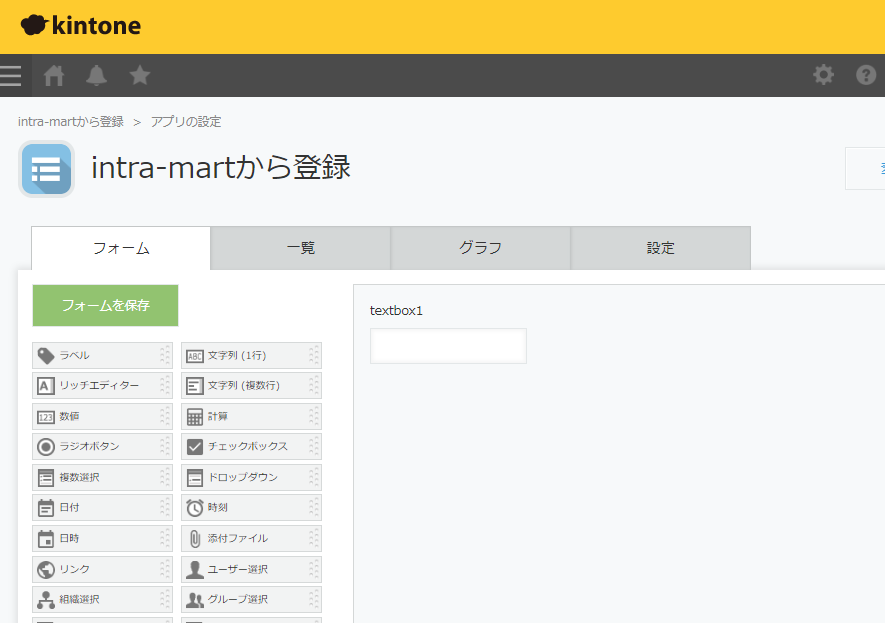This screenshot has height=623, width=885.
Task: Click the intra-martから登録 page title
Action: click(221, 168)
